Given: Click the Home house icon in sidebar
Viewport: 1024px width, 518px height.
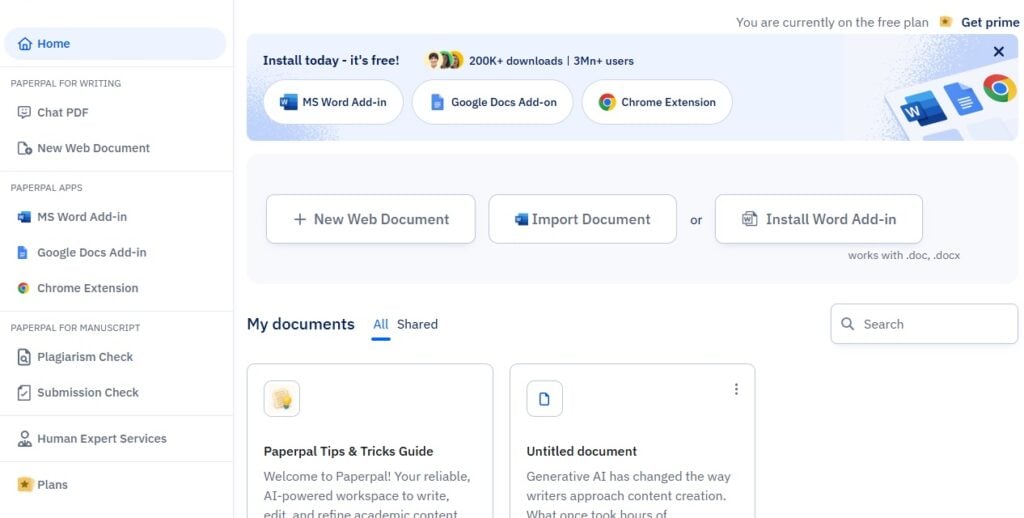Looking at the screenshot, I should click(25, 44).
